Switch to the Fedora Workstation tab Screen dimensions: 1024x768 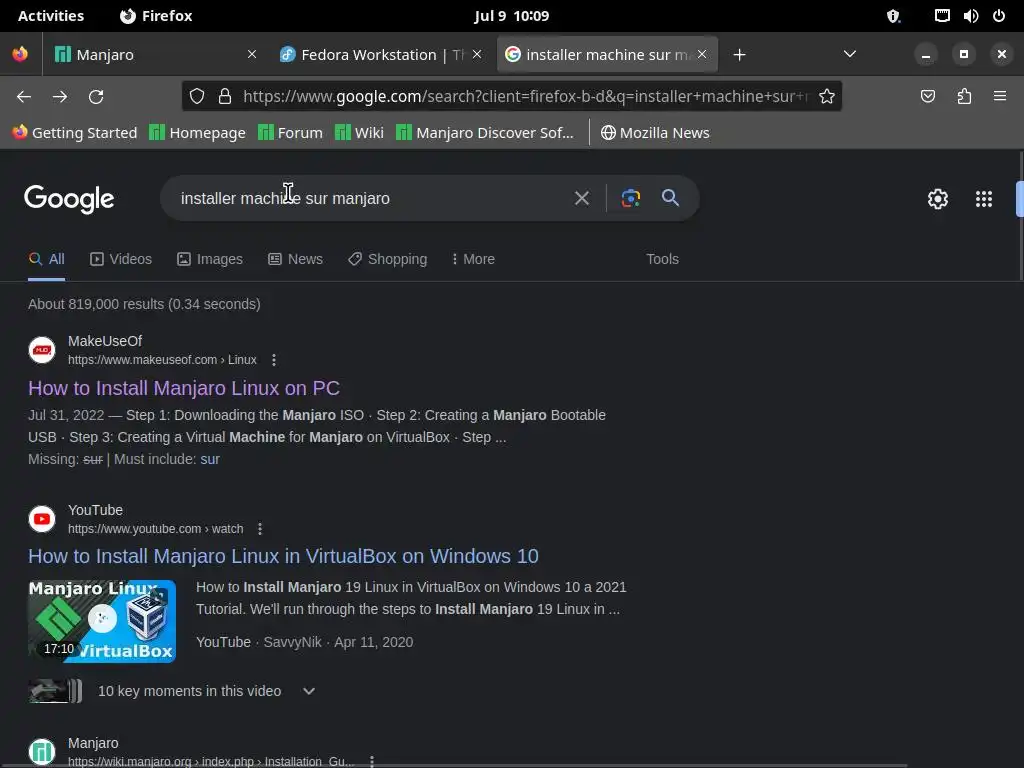(381, 54)
